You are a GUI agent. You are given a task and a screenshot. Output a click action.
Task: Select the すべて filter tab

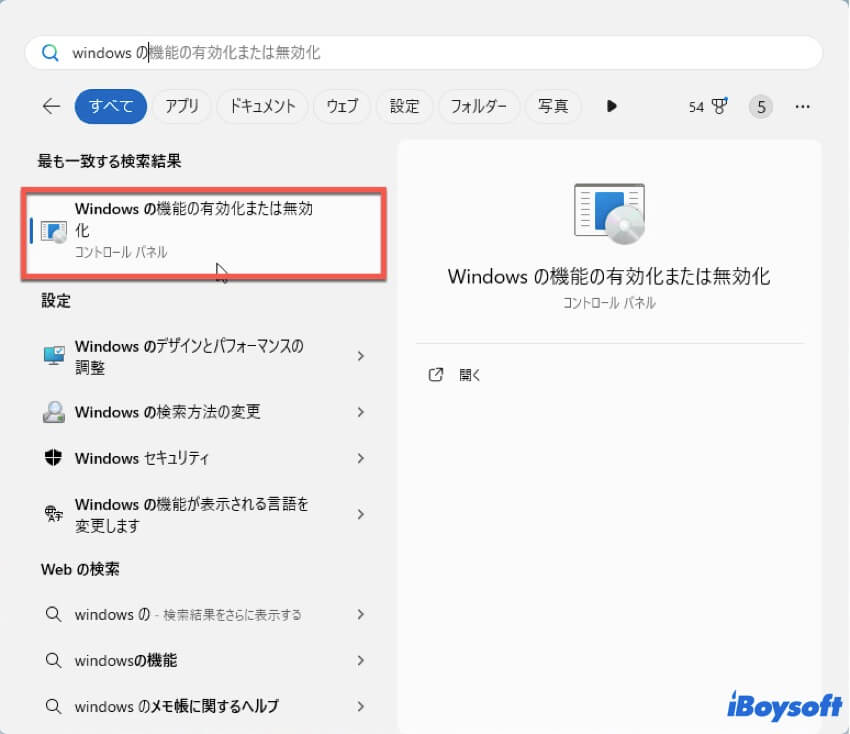pos(110,106)
